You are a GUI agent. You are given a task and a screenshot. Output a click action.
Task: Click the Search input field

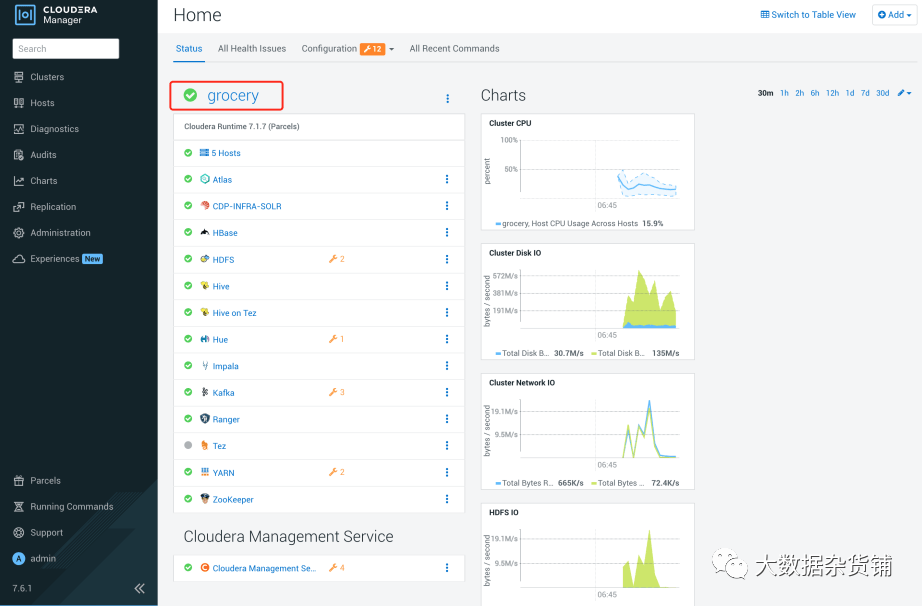(x=66, y=49)
